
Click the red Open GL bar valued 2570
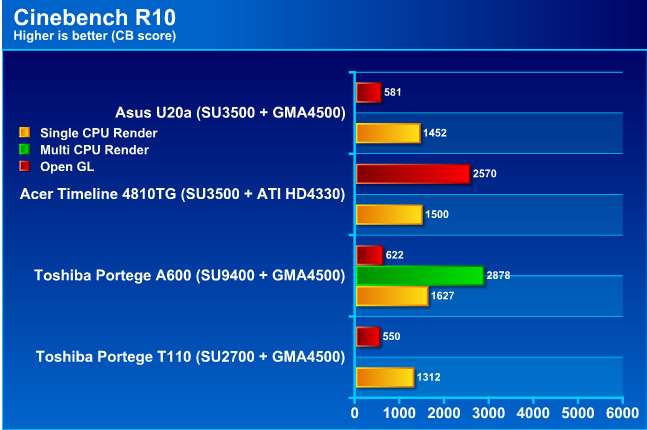(413, 174)
